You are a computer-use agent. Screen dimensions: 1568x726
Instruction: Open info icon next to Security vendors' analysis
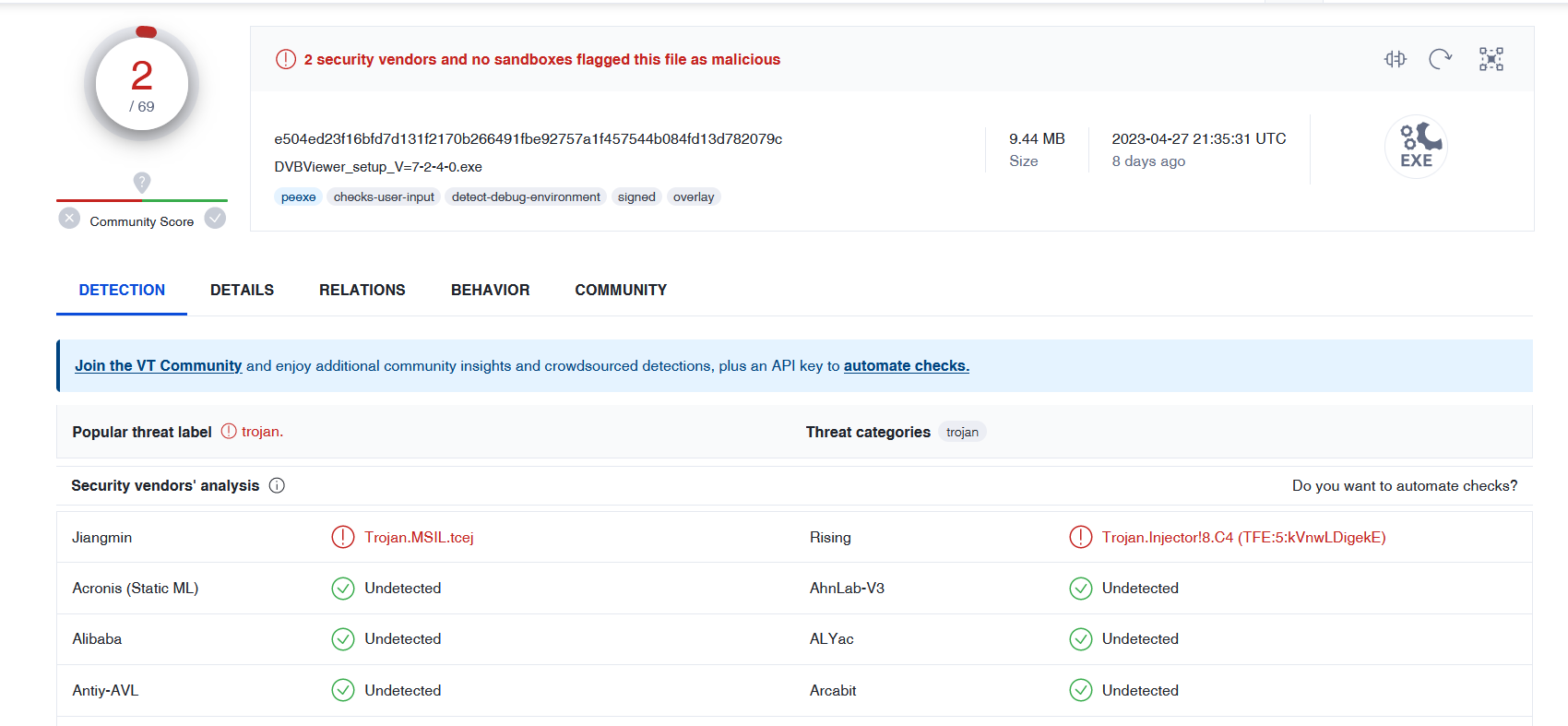point(277,485)
